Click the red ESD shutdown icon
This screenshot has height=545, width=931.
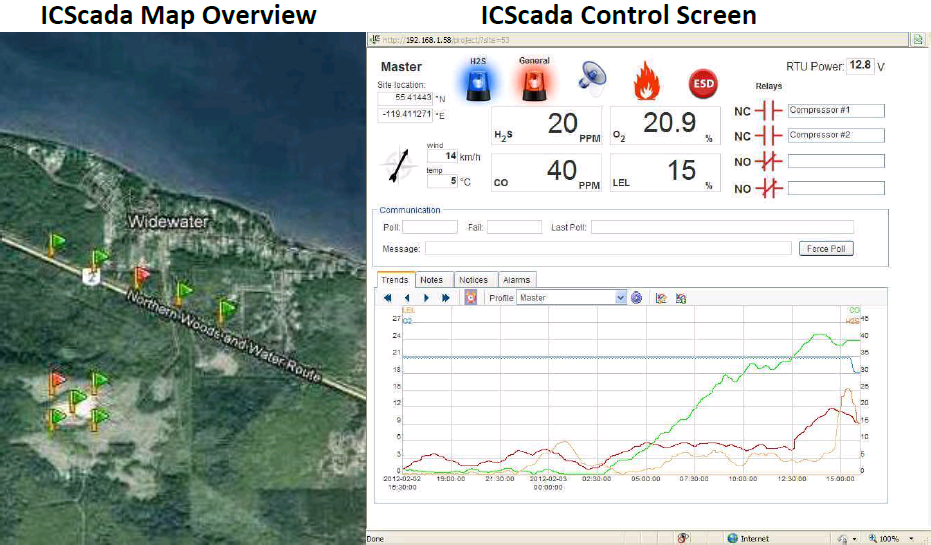(x=703, y=84)
